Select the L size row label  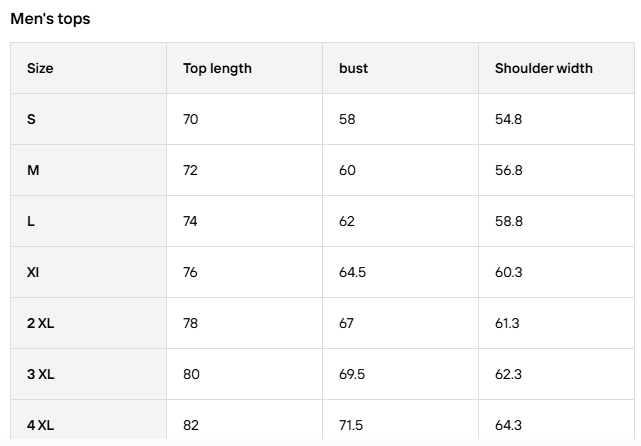[31, 222]
